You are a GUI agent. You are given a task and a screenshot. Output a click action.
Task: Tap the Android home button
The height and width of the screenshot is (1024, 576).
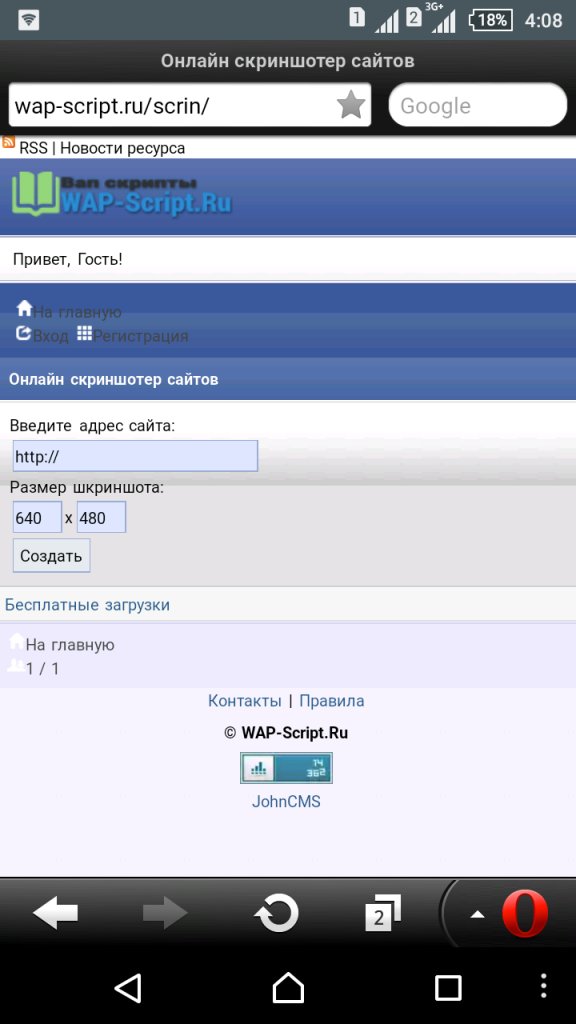288,987
